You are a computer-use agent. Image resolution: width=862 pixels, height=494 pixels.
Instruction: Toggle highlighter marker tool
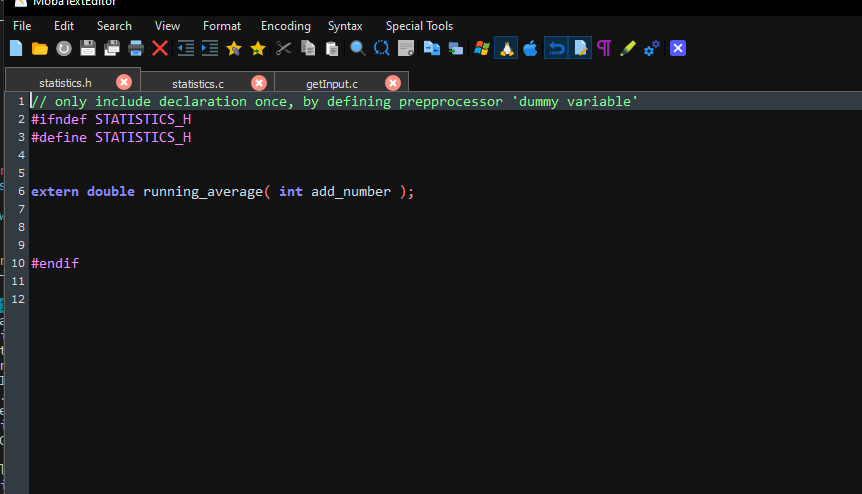pos(628,48)
